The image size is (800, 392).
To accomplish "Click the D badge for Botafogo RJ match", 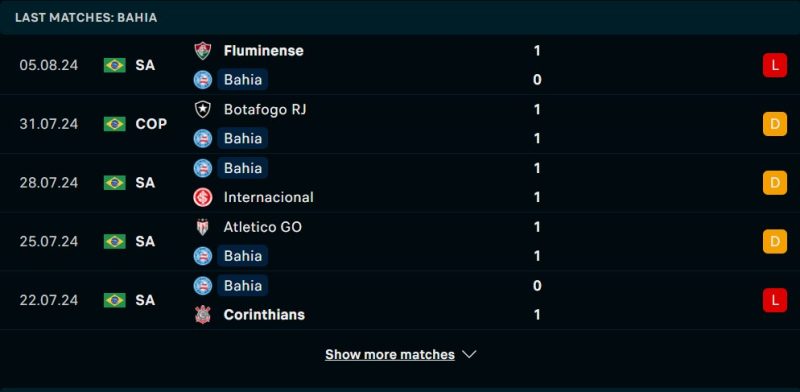I will click(x=774, y=124).
